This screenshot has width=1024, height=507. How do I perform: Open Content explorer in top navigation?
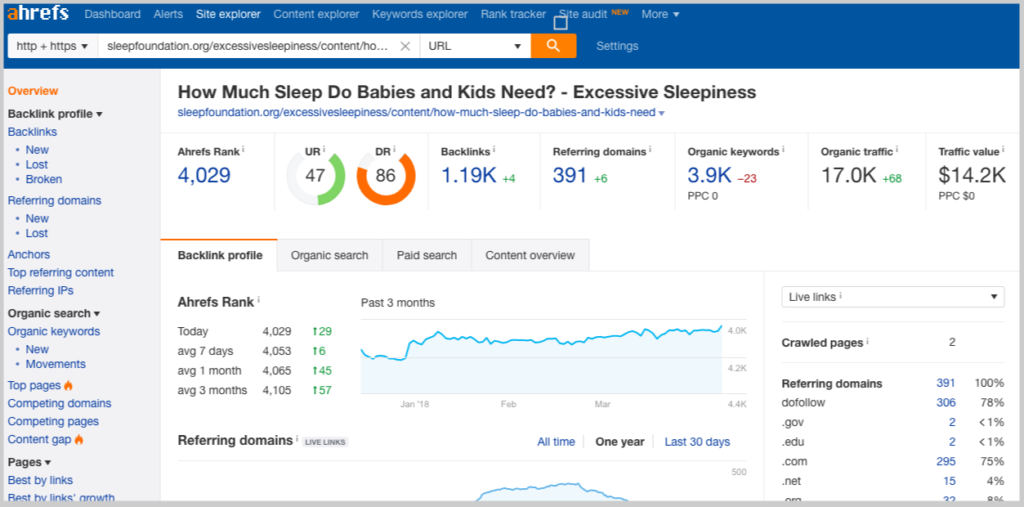click(x=316, y=14)
